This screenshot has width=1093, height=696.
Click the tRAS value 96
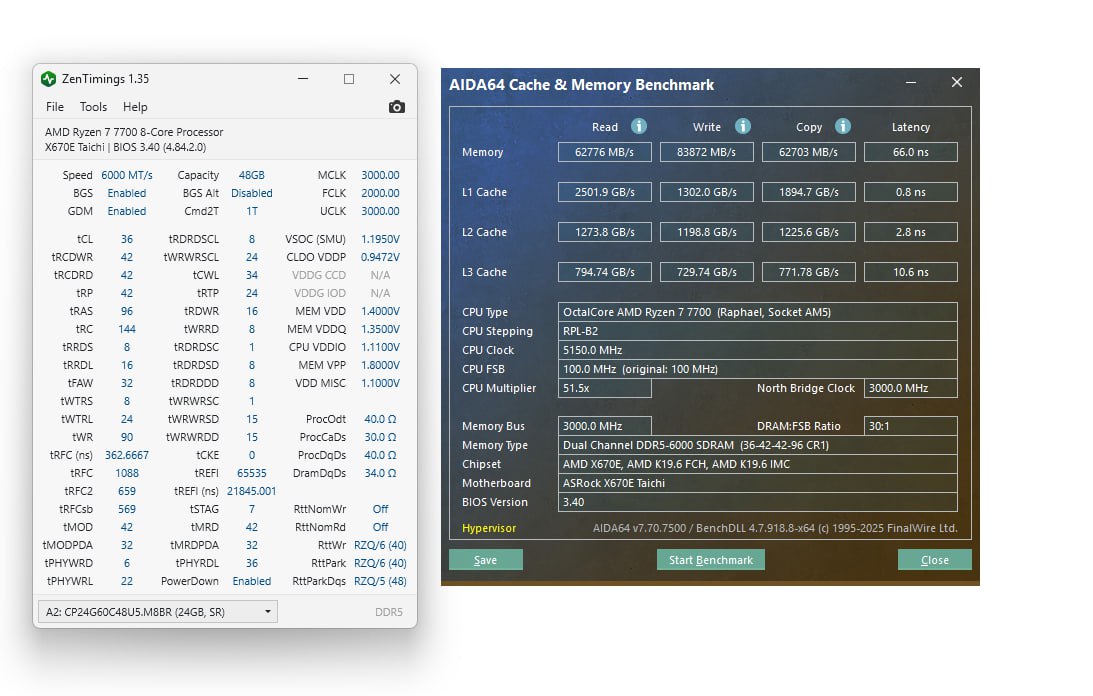(x=127, y=311)
